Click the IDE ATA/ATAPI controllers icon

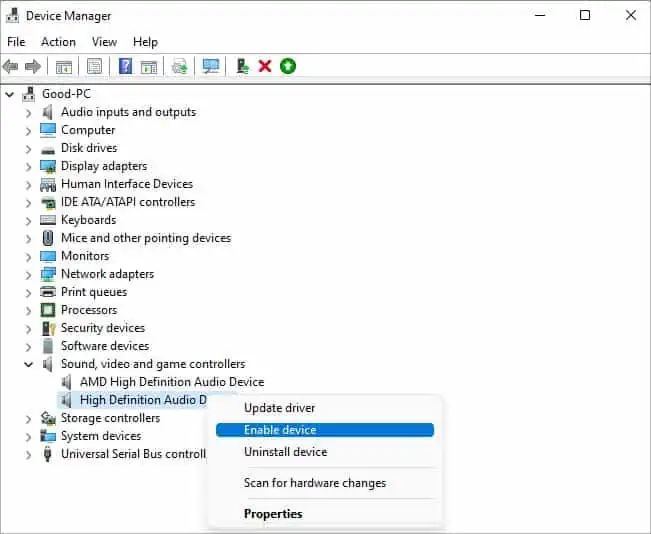tap(48, 202)
